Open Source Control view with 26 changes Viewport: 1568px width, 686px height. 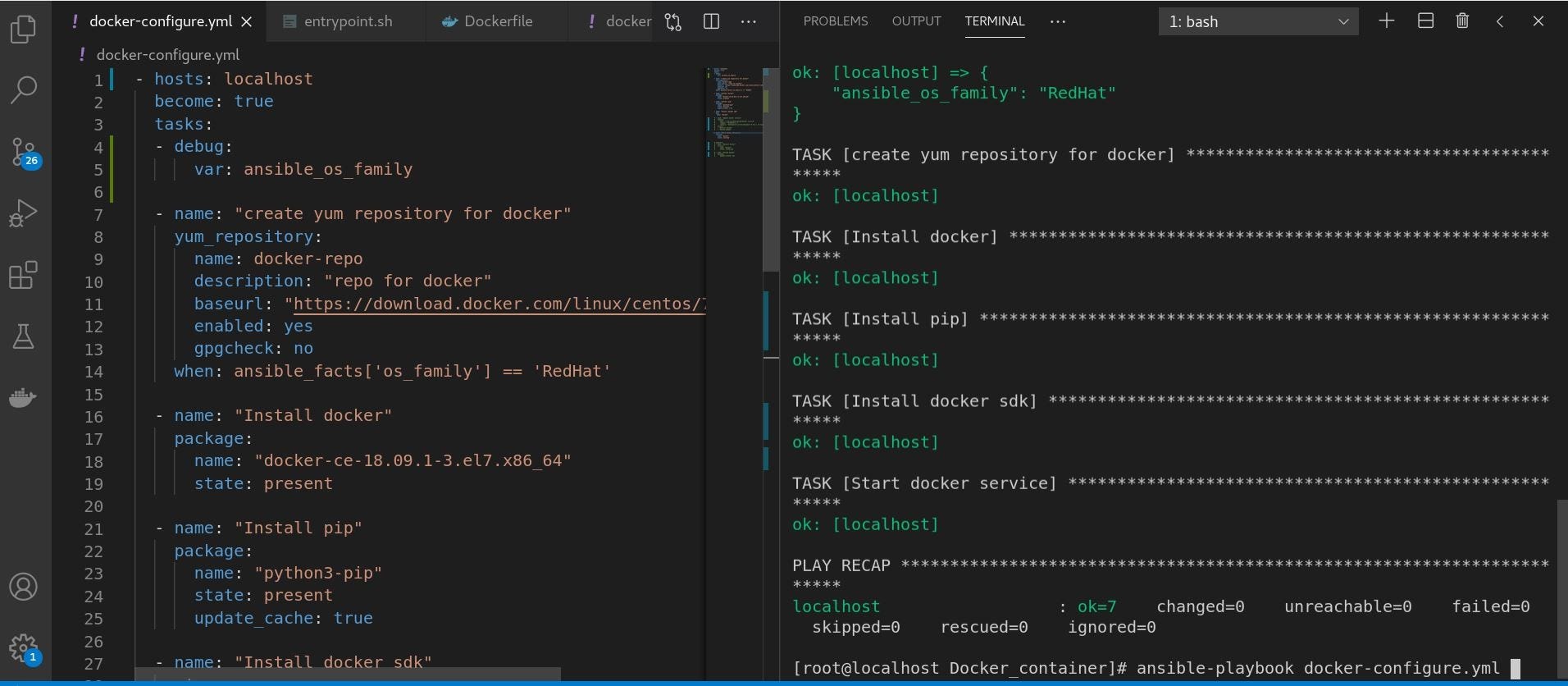(x=23, y=152)
